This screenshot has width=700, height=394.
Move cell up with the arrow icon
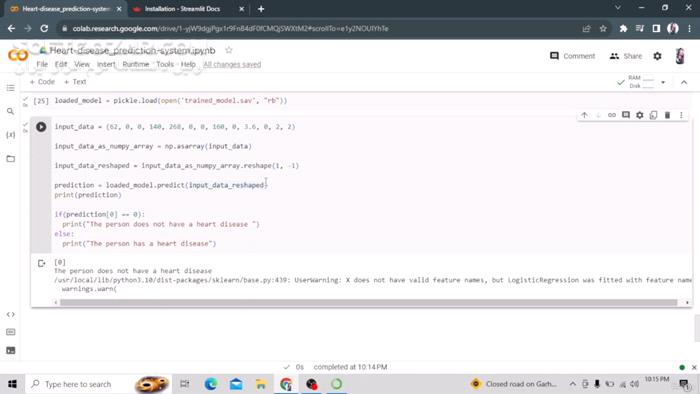click(x=584, y=115)
